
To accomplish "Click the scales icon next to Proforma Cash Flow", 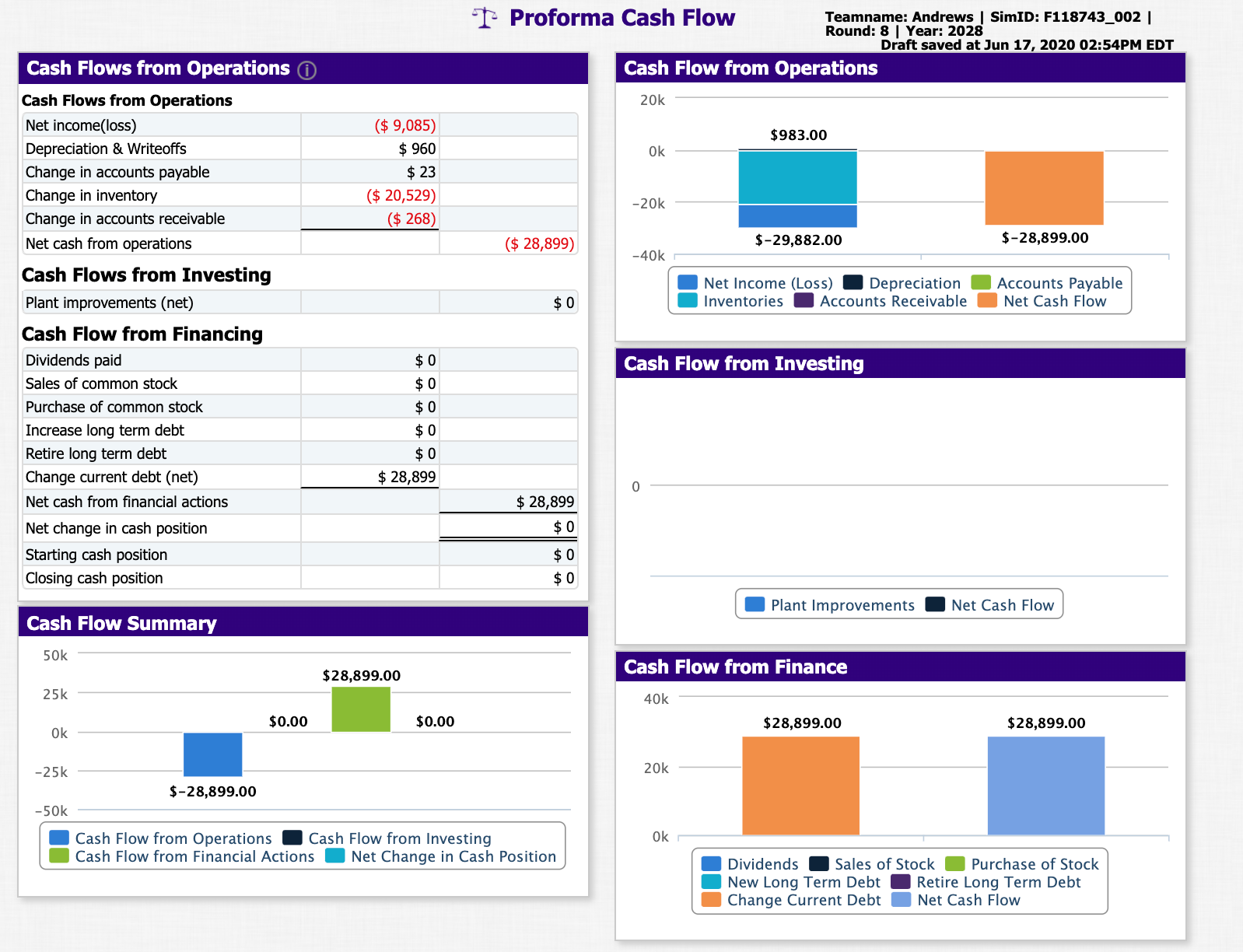I will (485, 18).
